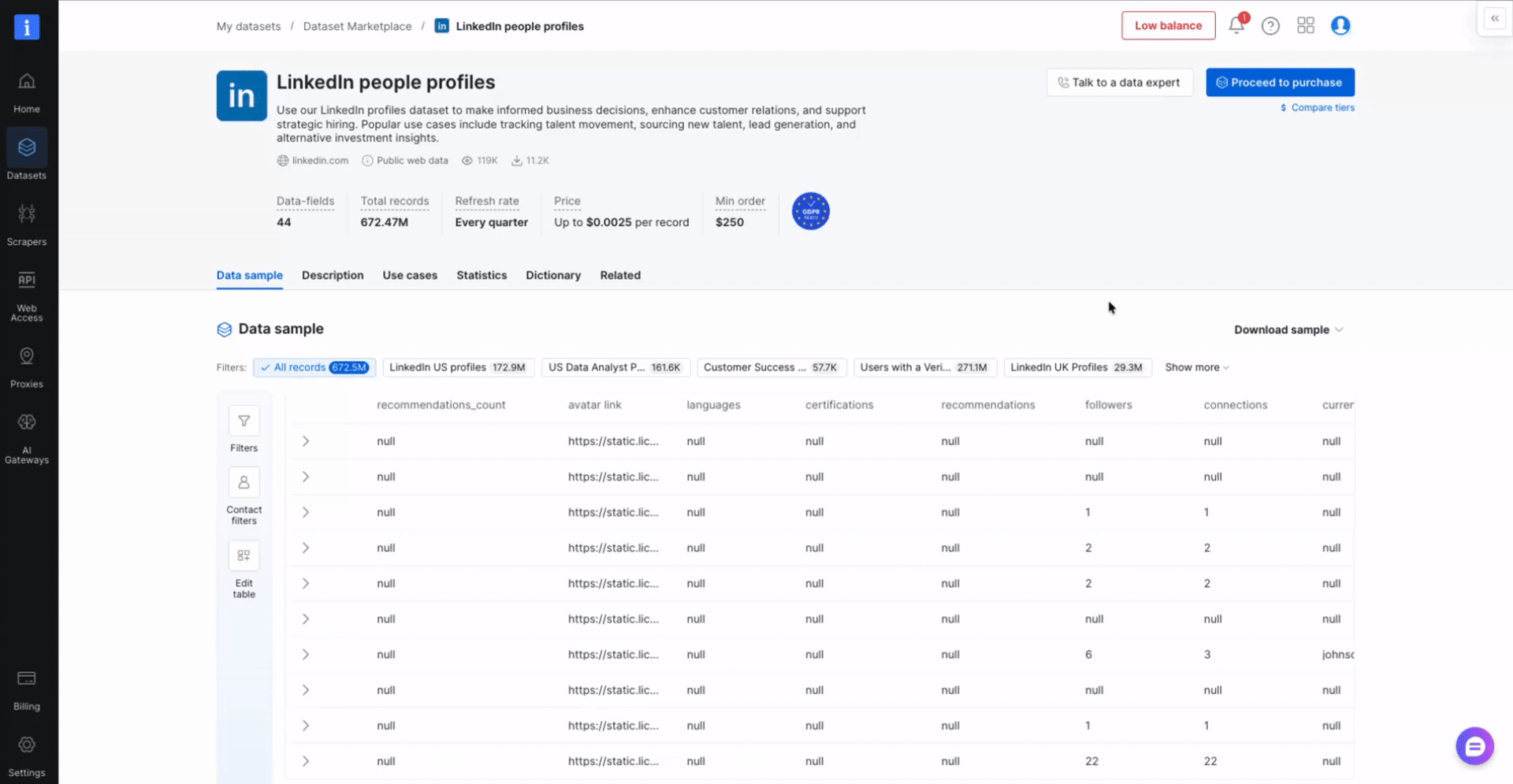Click Proceed to purchase button
This screenshot has height=784, width=1513.
click(x=1281, y=82)
